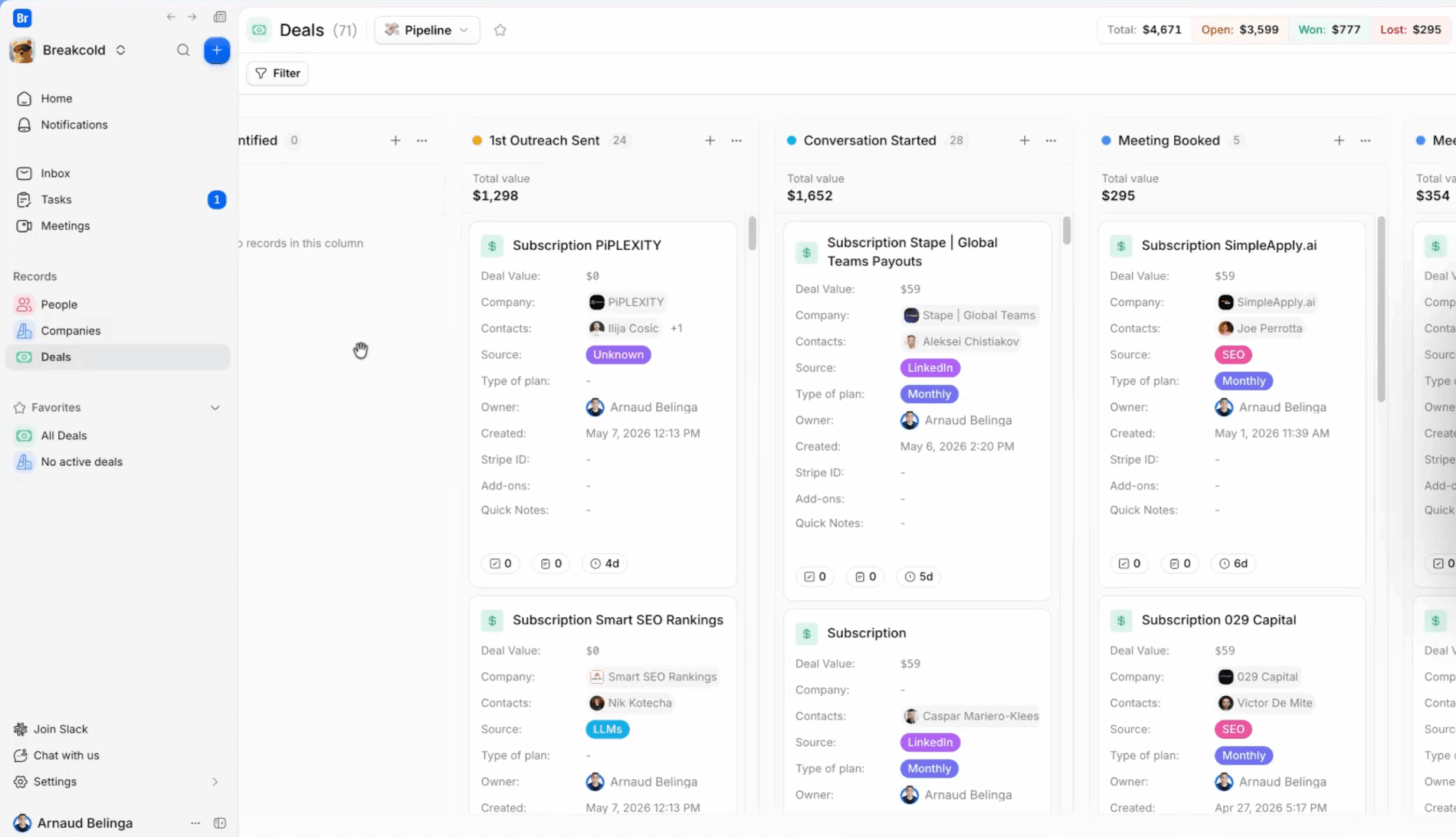Open contact Caspar Mariero-Klees
Screen dimensions: 1456x837
(971, 716)
